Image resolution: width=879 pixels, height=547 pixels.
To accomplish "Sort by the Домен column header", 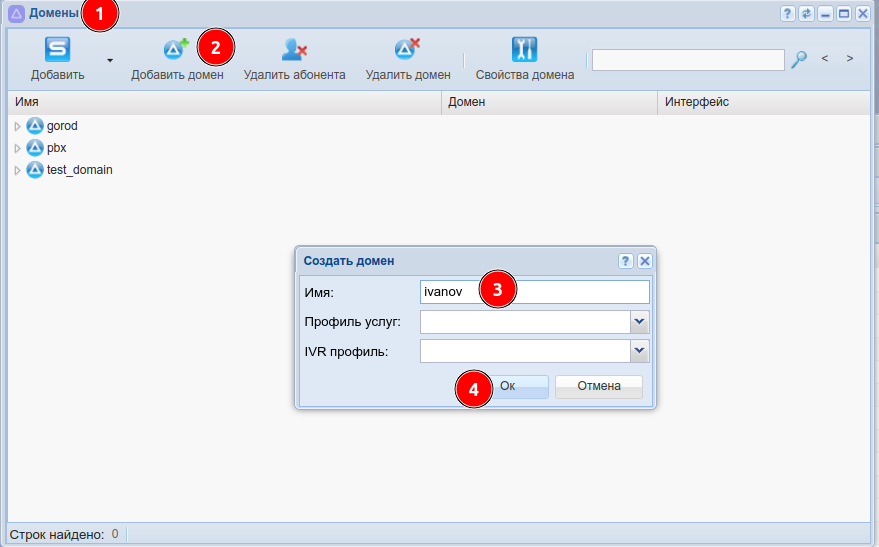I will [549, 103].
